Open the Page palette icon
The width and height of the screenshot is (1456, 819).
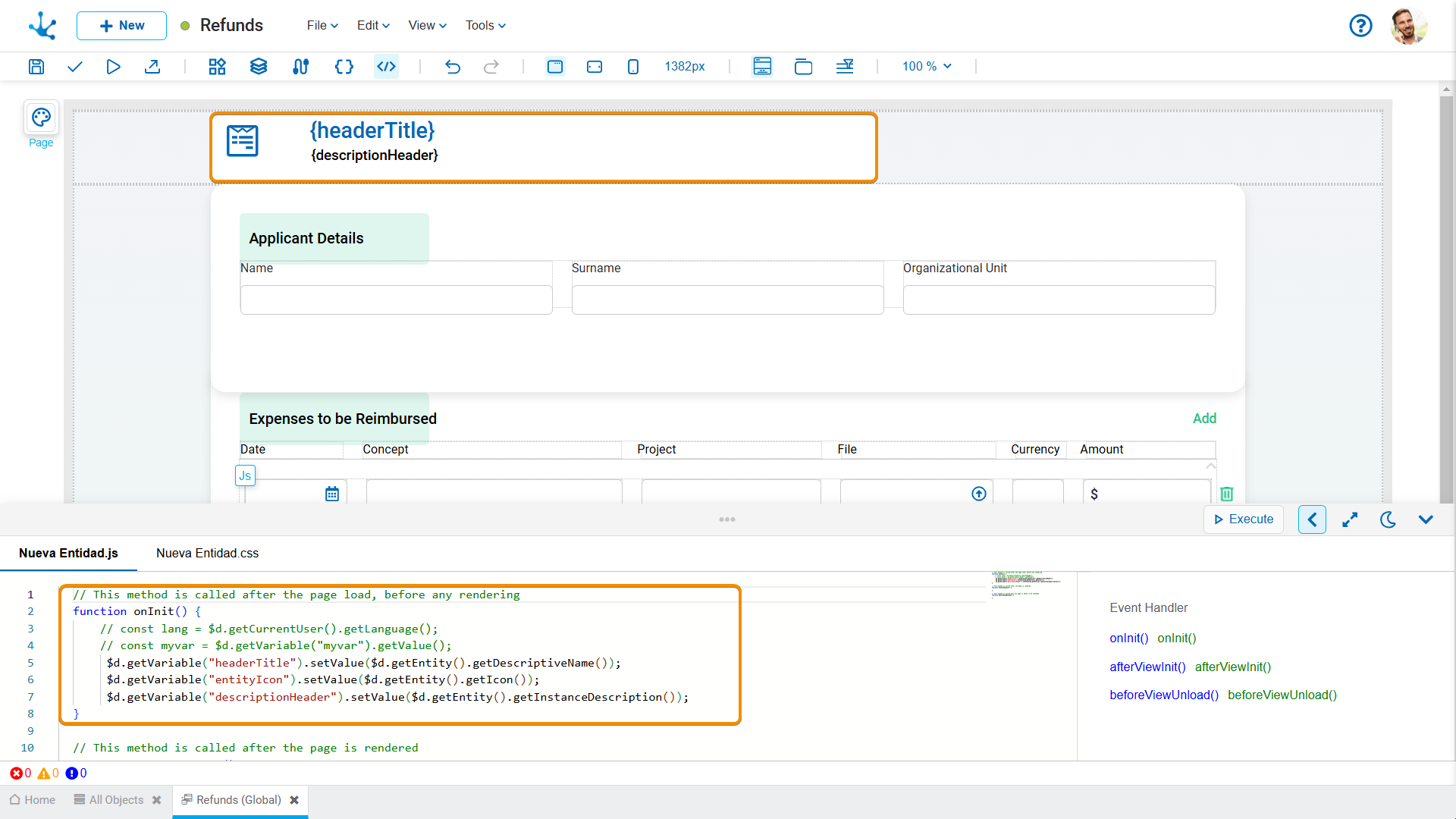(41, 118)
